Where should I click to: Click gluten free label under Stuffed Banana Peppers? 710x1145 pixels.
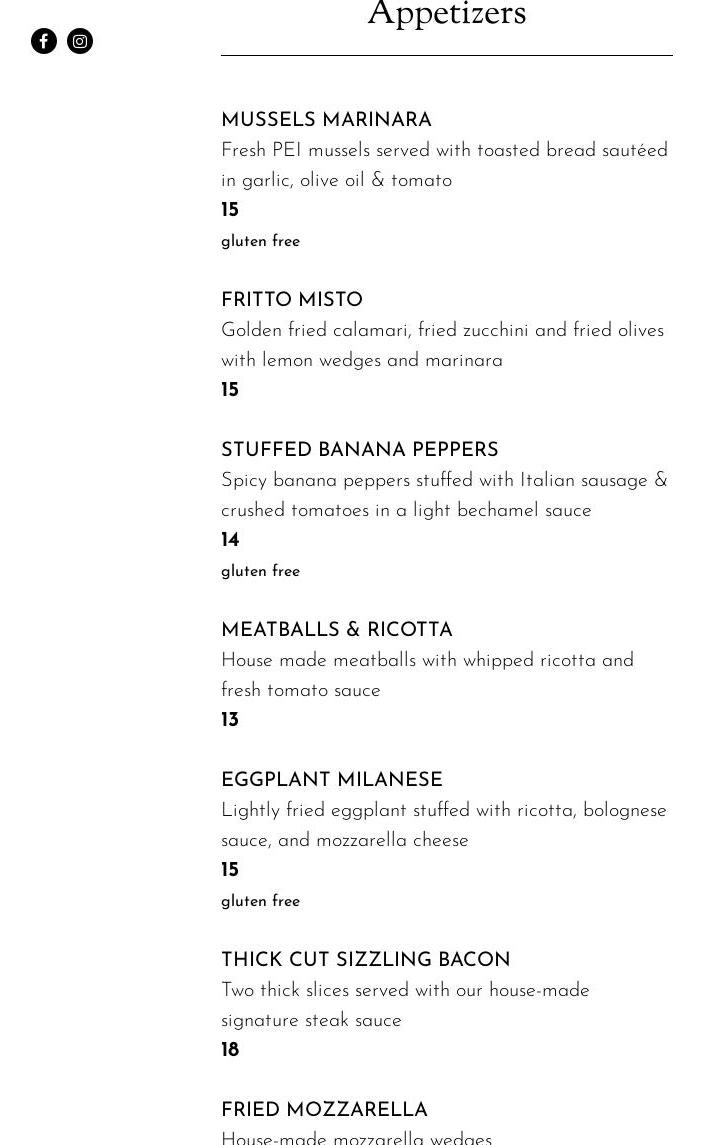tap(260, 572)
